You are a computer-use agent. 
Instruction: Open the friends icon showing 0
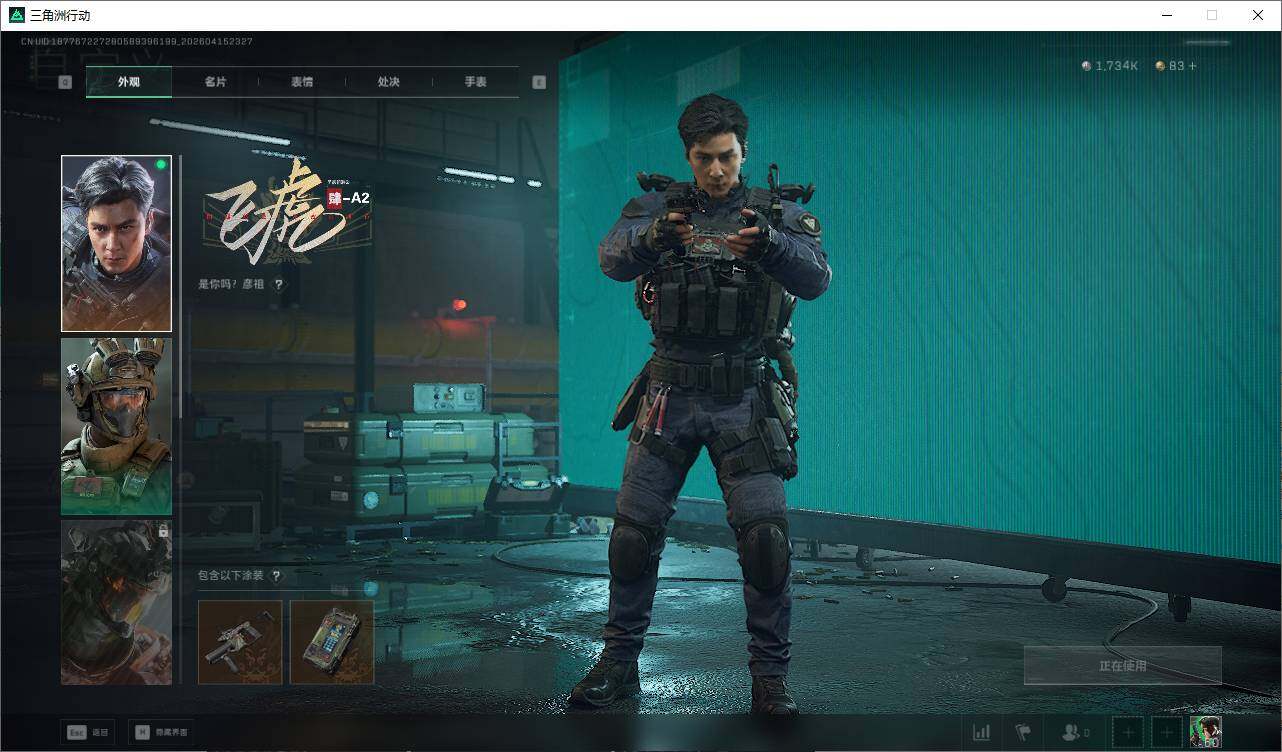tap(1075, 733)
